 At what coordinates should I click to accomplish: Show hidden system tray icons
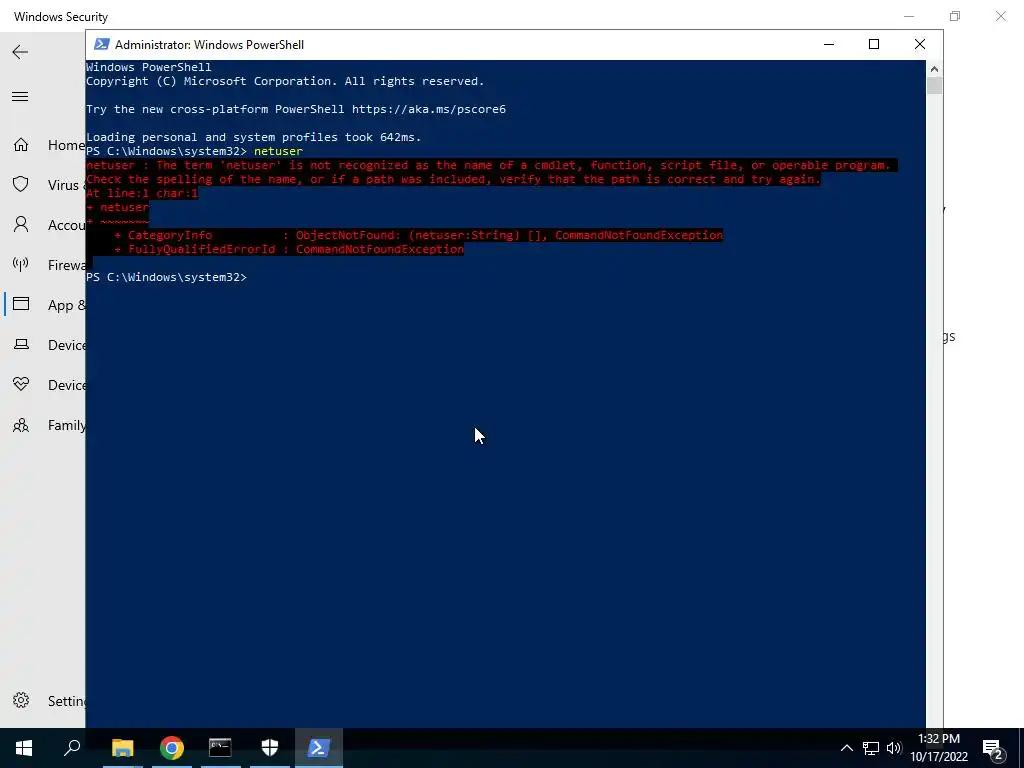pyautogui.click(x=846, y=748)
